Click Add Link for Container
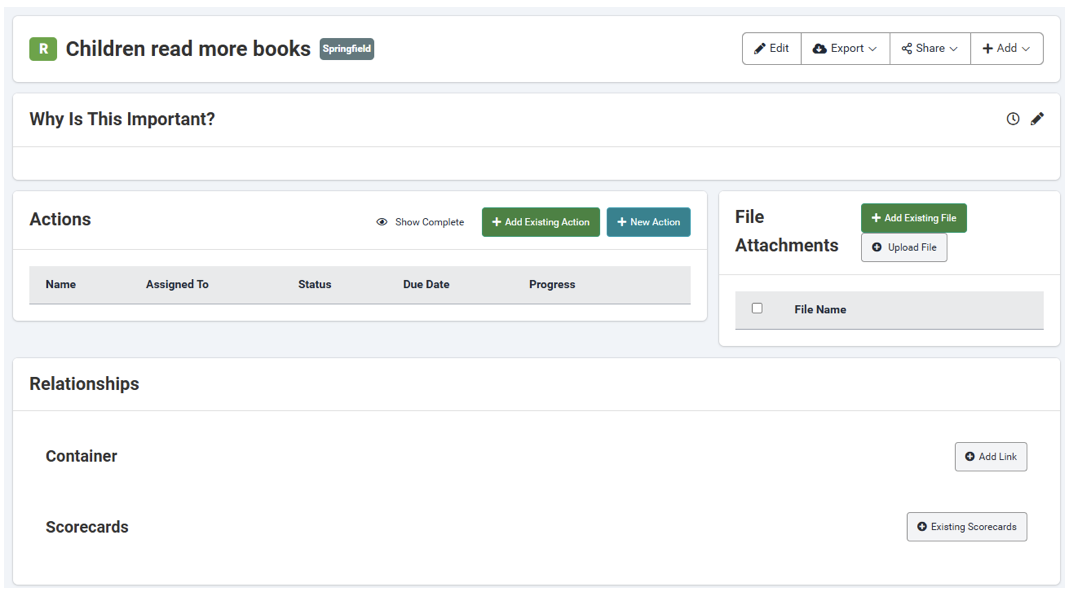This screenshot has width=1076, height=594. 990,457
